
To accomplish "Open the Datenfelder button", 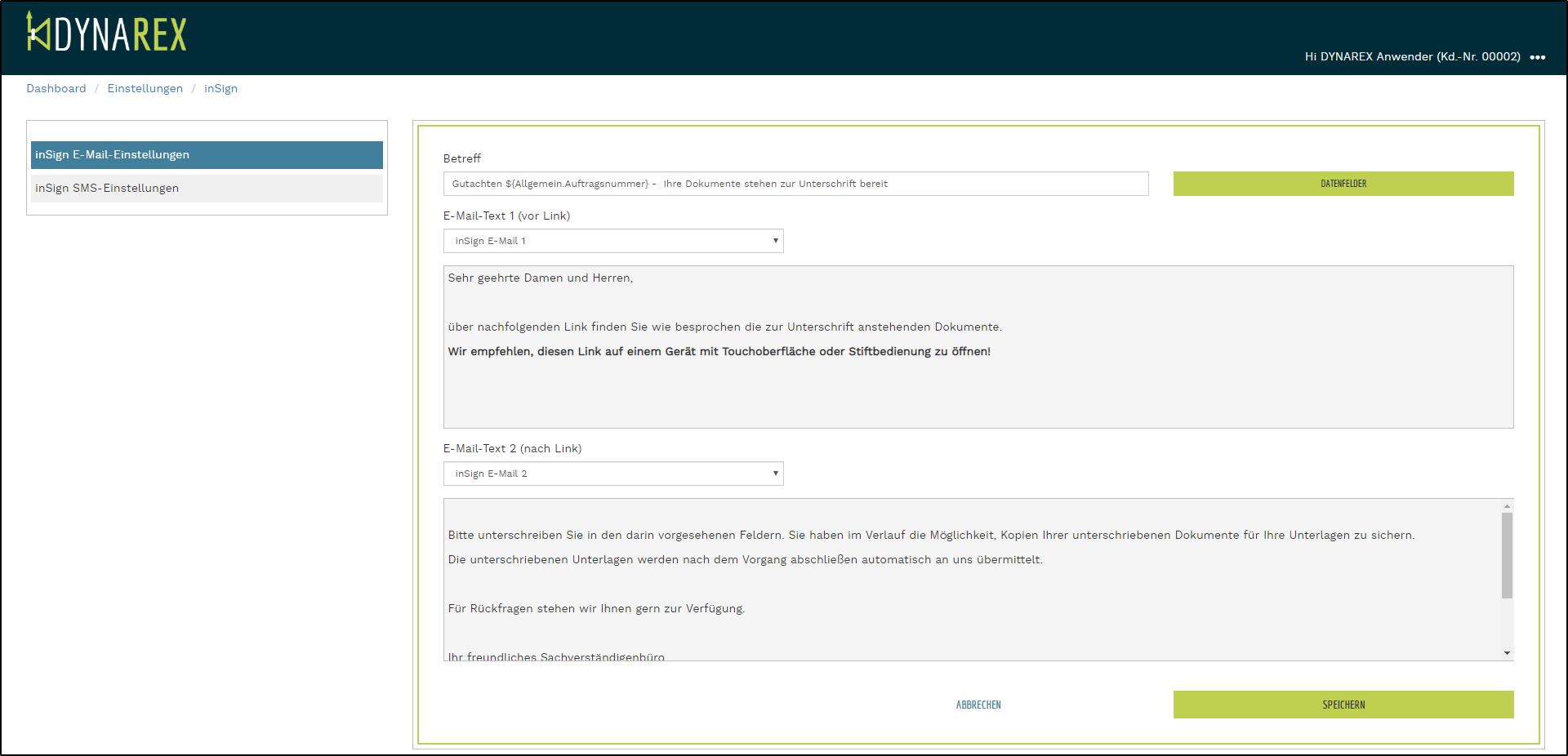I will point(1343,184).
